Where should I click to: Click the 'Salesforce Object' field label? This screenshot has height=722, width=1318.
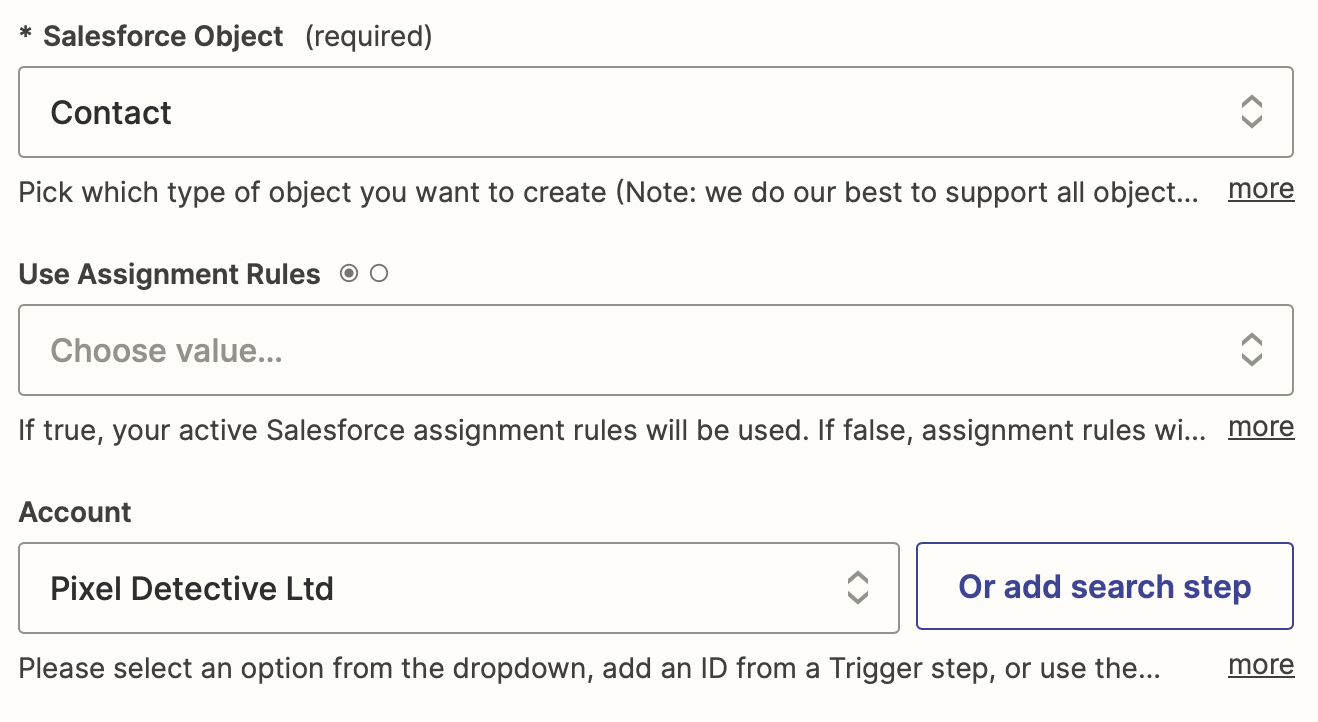(x=164, y=37)
